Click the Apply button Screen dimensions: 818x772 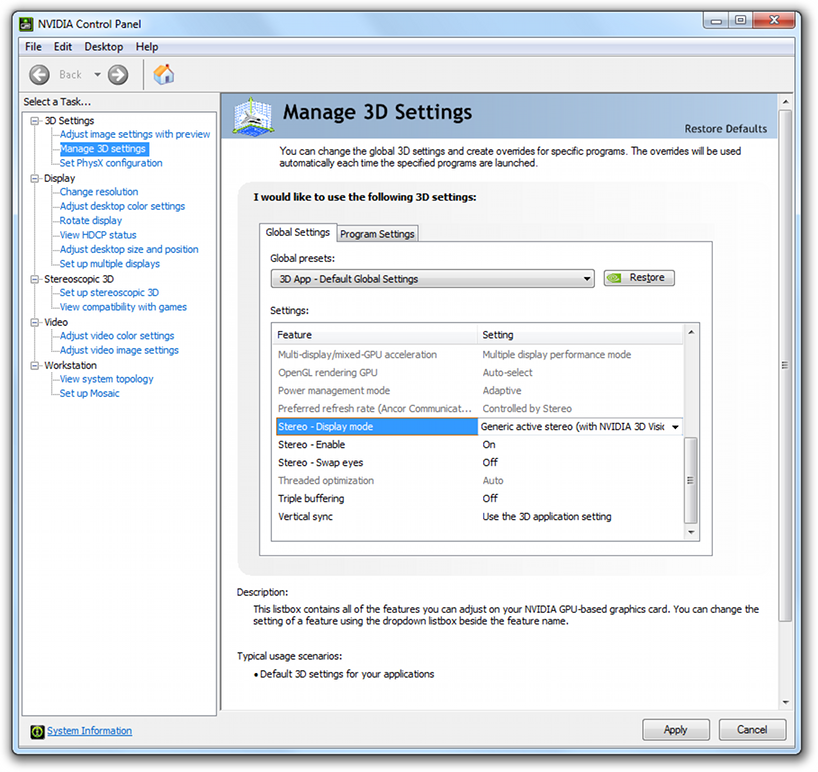pos(676,729)
